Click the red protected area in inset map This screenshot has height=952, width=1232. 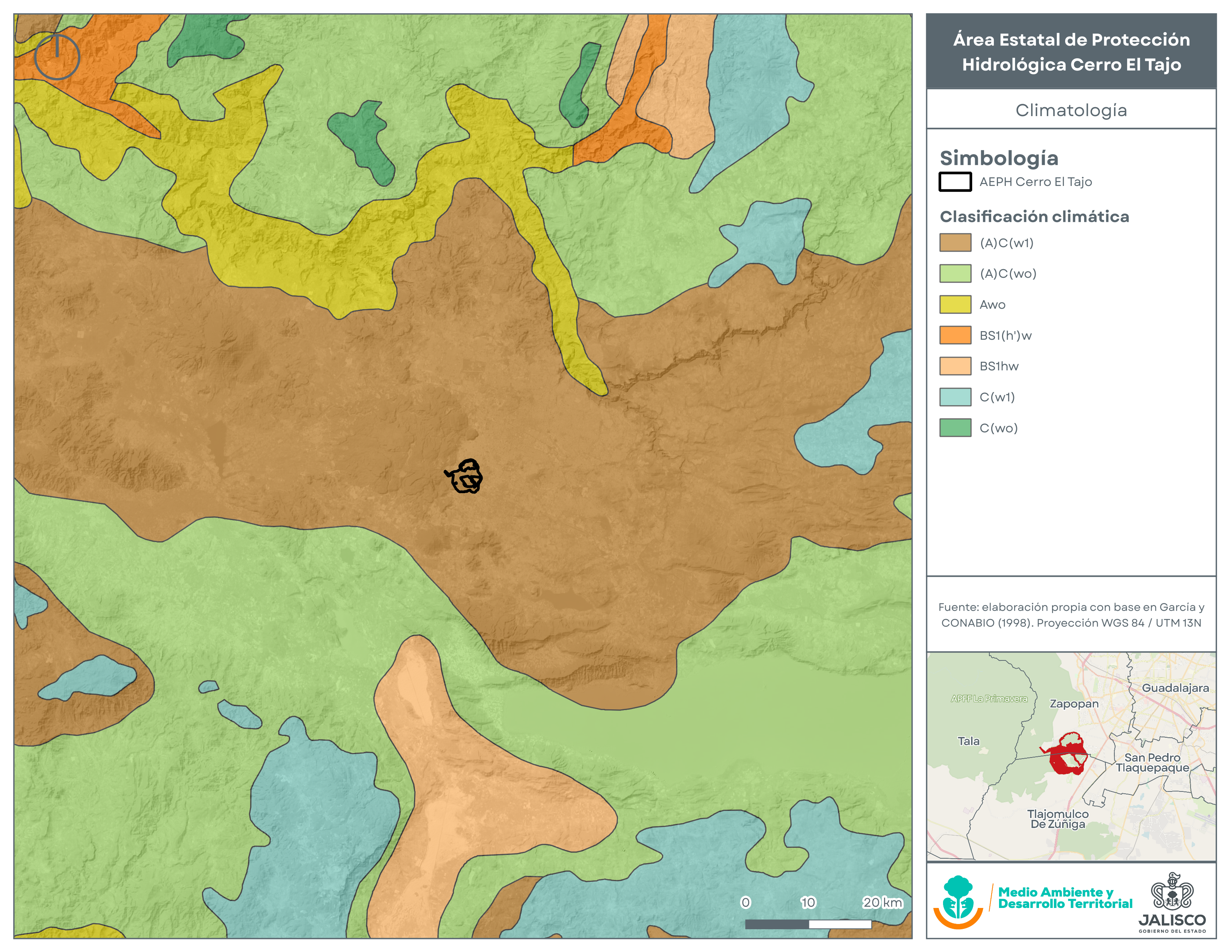[1065, 753]
